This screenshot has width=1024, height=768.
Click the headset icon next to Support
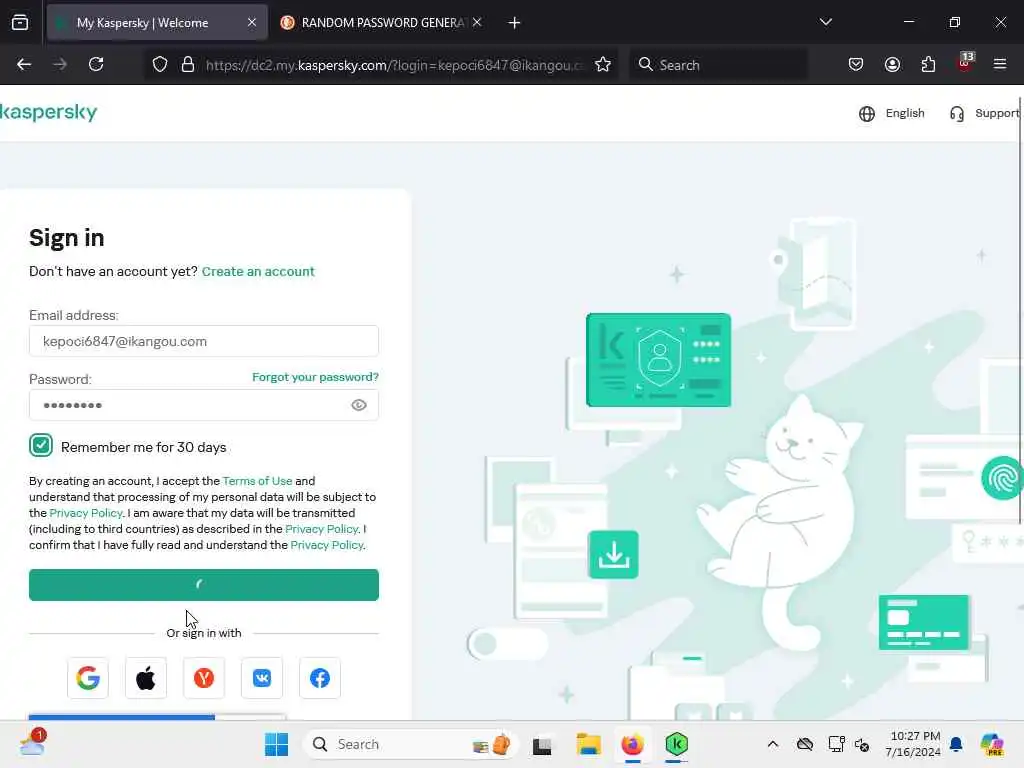(957, 114)
